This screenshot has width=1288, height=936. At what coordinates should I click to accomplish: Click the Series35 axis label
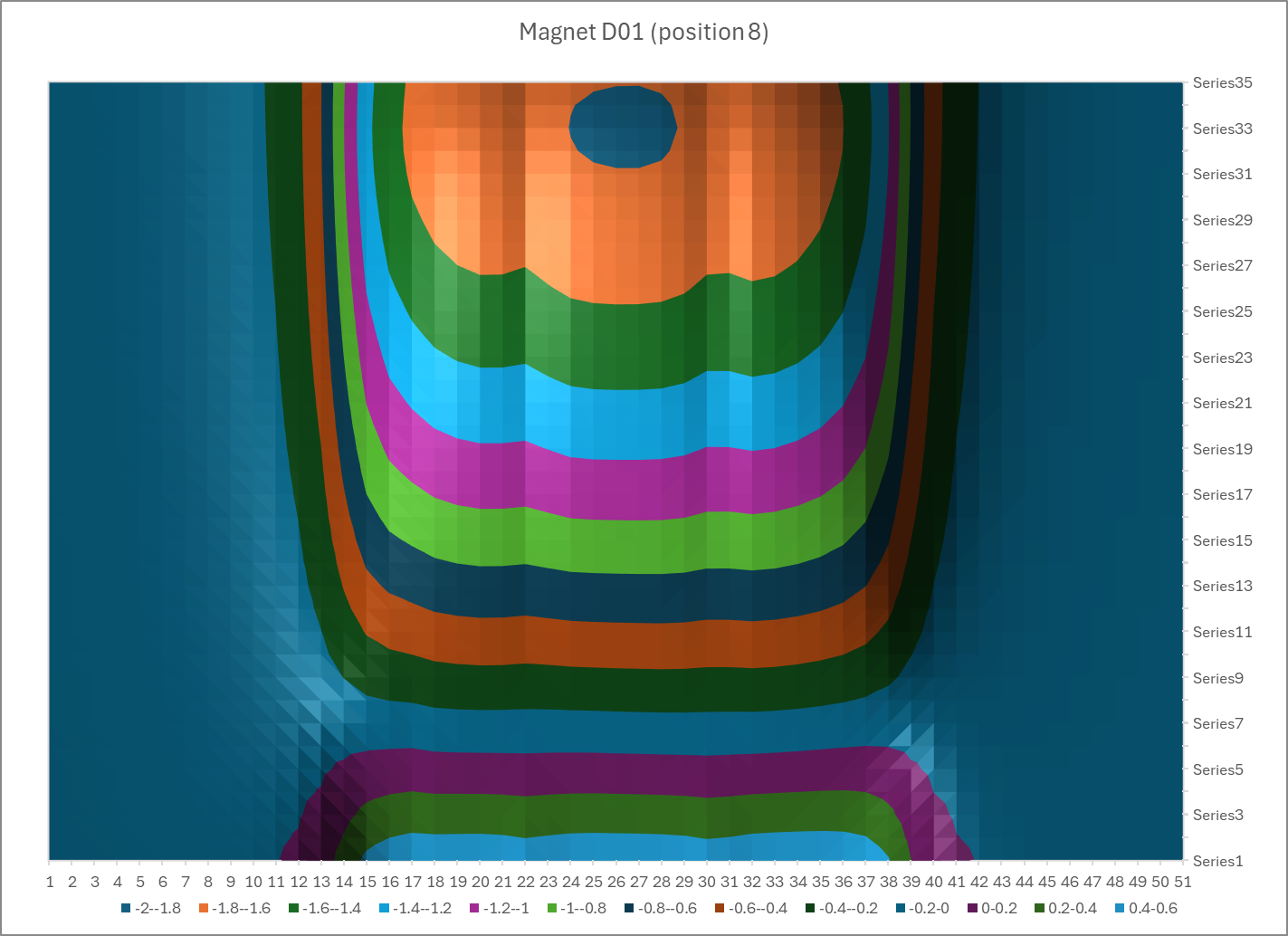(x=1222, y=83)
